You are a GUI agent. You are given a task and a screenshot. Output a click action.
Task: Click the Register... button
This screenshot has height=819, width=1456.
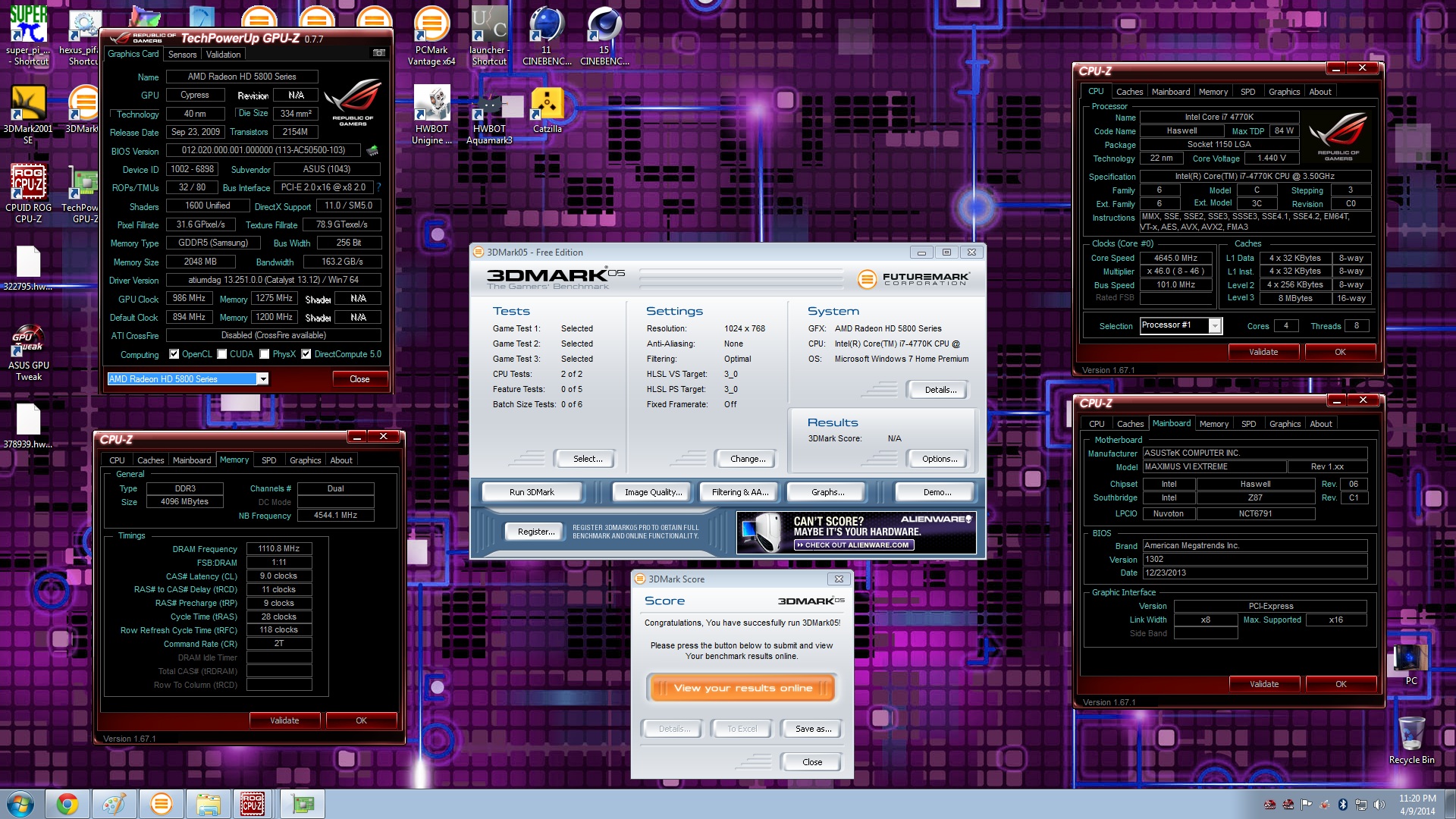535,532
